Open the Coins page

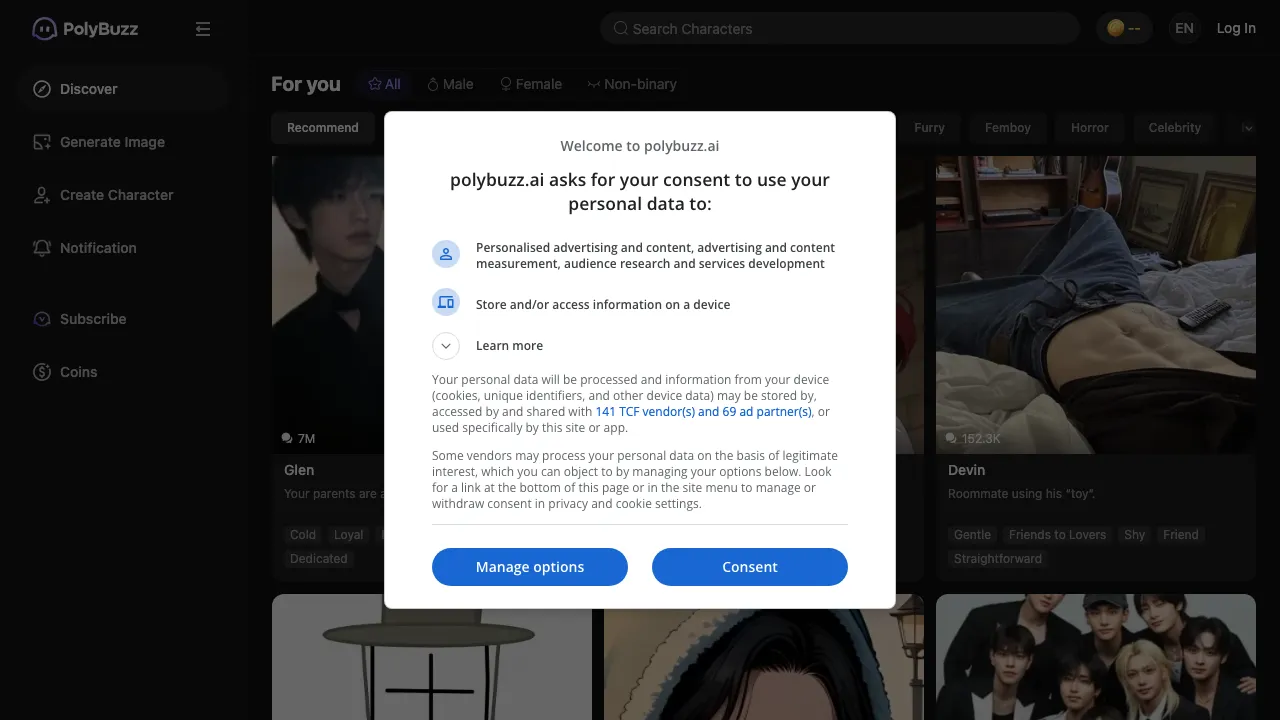click(78, 372)
